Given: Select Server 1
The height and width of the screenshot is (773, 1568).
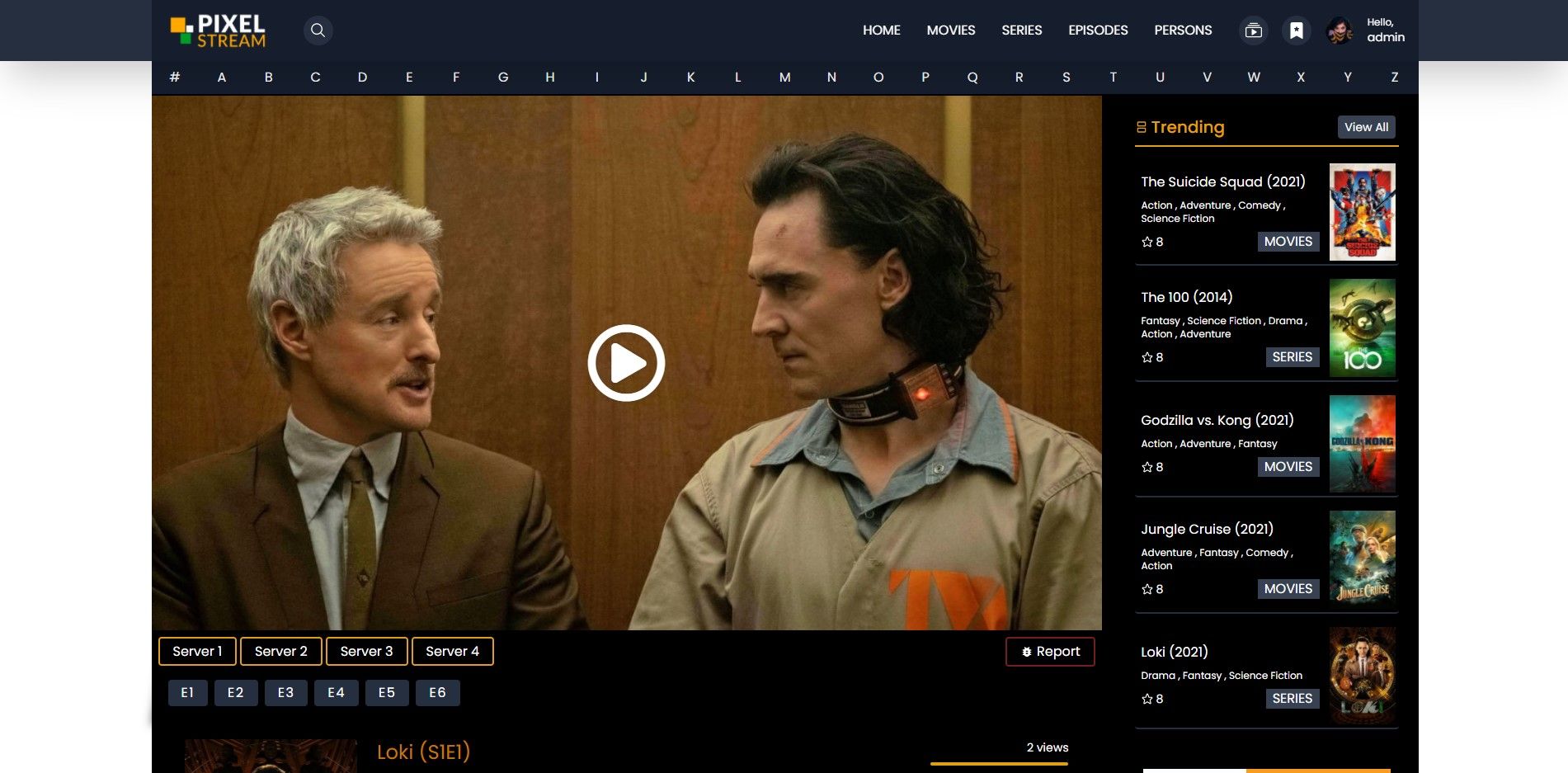Looking at the screenshot, I should coord(197,651).
